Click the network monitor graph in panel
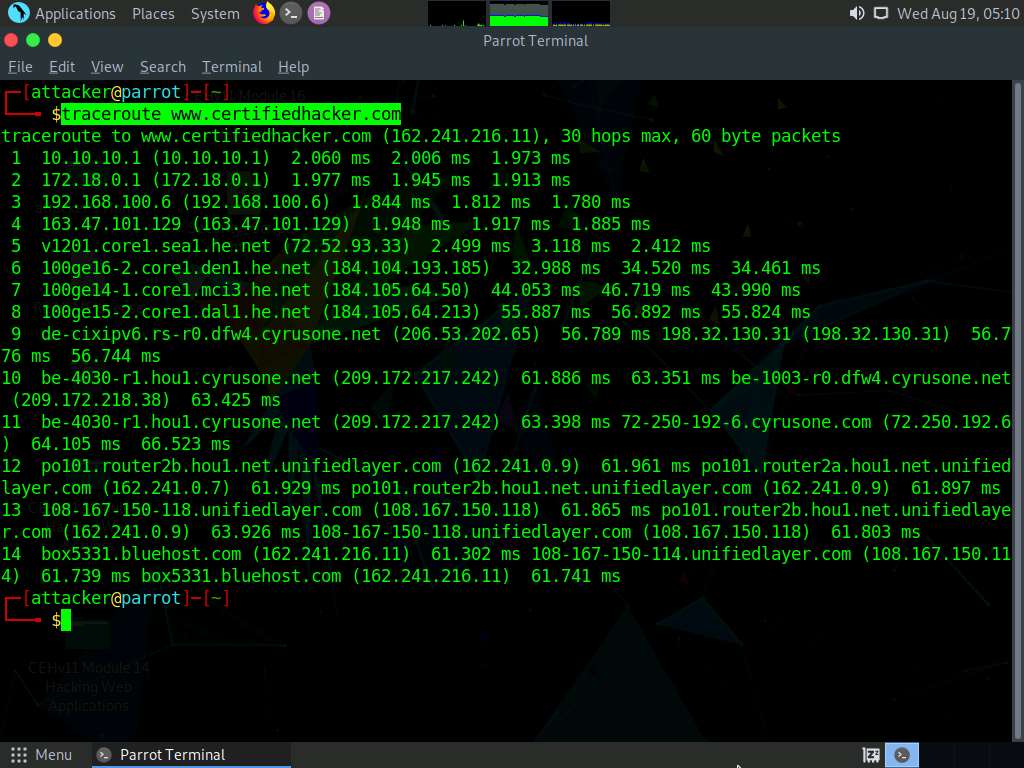This screenshot has height=768, width=1024. [x=581, y=13]
